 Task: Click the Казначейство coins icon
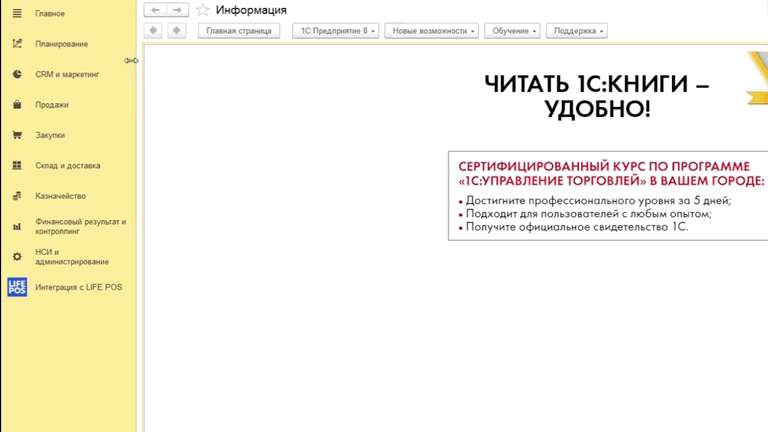pos(17,196)
